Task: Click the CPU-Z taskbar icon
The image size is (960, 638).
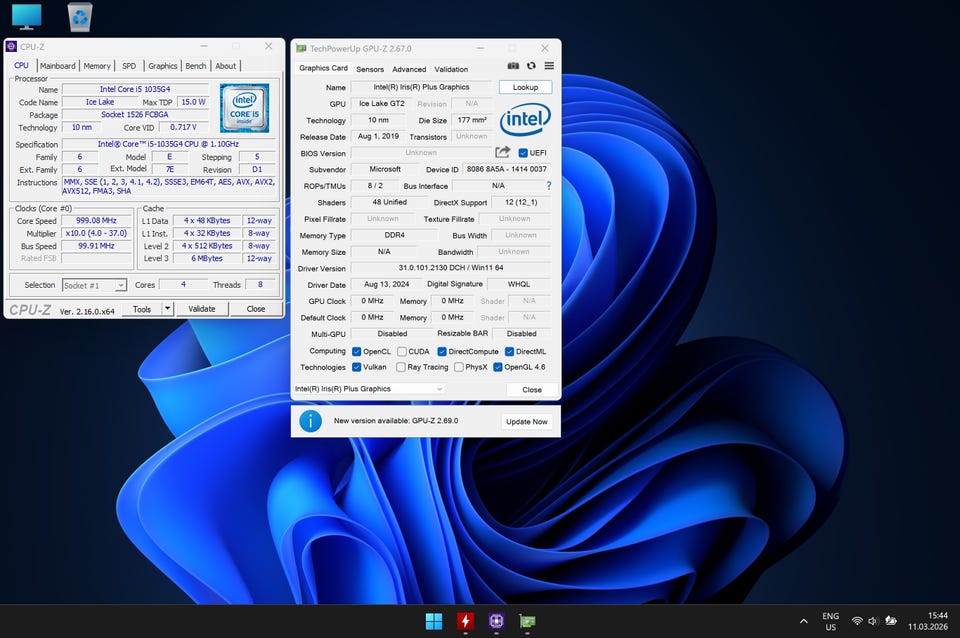Action: tap(496, 621)
